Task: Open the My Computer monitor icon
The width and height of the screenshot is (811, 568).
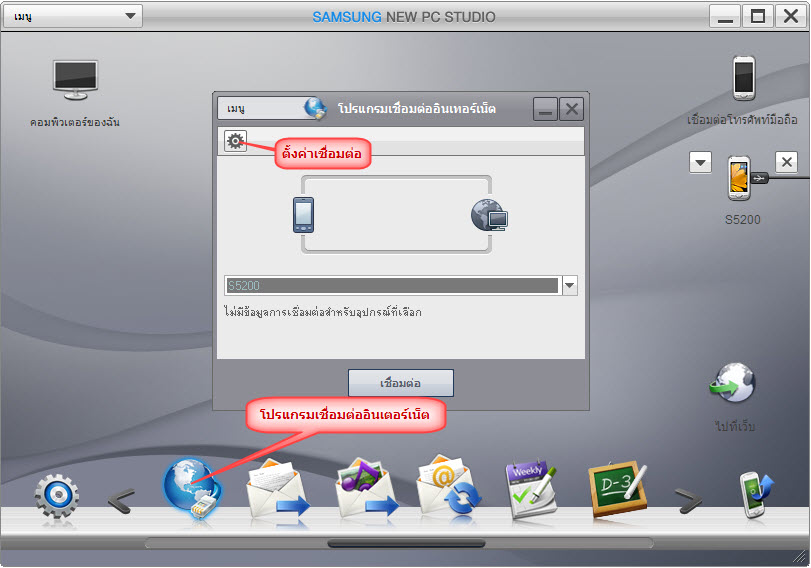Action: point(76,80)
